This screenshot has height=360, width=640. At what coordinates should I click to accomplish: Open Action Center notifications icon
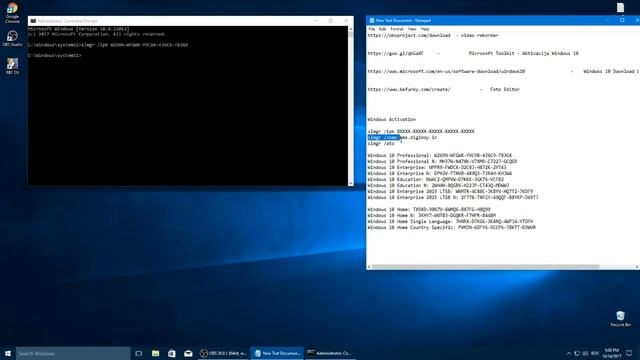point(629,353)
